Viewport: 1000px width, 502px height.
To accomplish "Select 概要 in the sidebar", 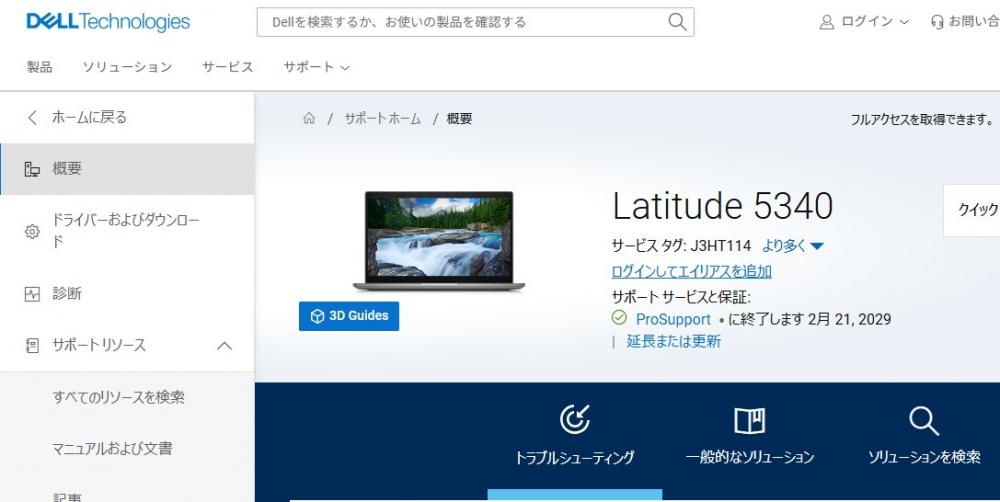I will click(127, 169).
